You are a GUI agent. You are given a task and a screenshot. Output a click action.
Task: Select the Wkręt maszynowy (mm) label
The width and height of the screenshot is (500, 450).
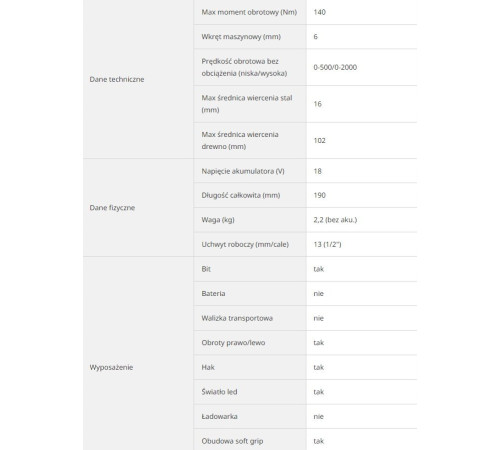coord(241,37)
